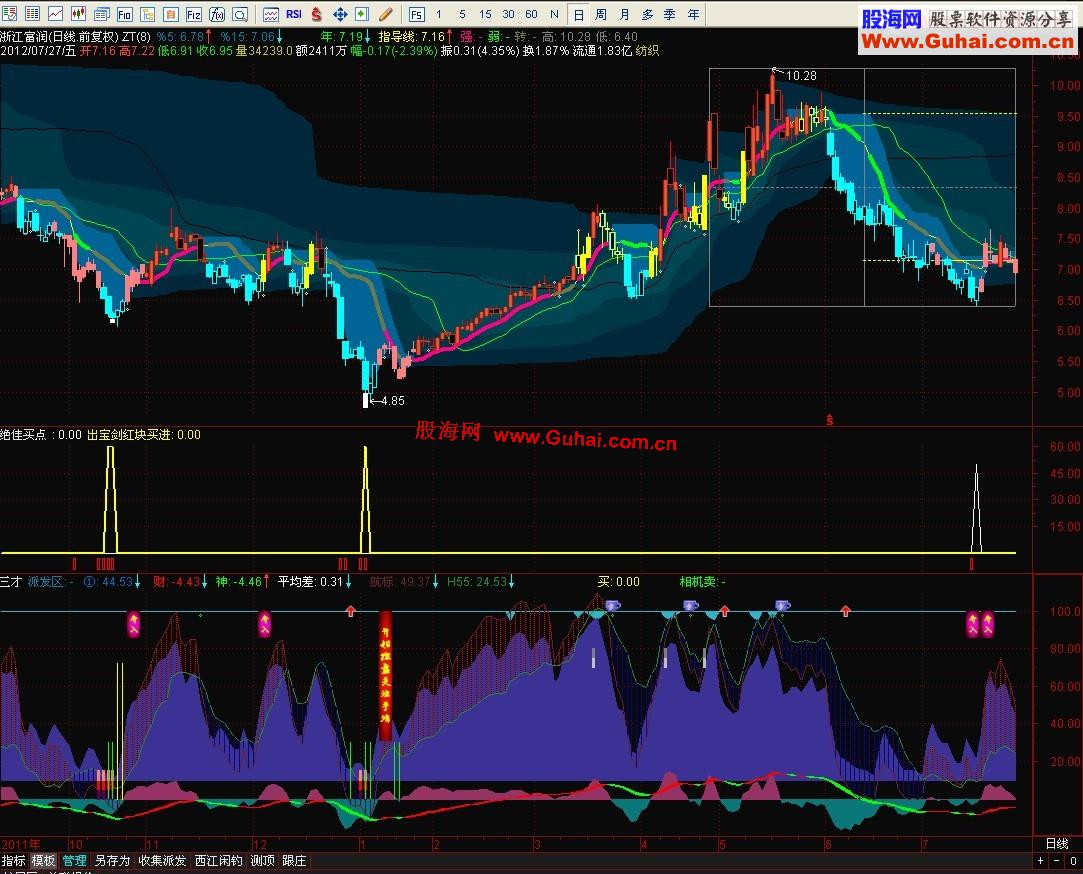The width and height of the screenshot is (1083, 874).
Task: Click the magnifier search toolbar icon
Action: (x=240, y=14)
